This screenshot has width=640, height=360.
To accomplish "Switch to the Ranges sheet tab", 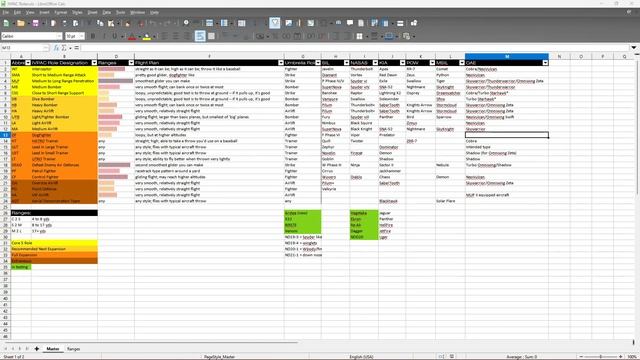I will pyautogui.click(x=73, y=349).
